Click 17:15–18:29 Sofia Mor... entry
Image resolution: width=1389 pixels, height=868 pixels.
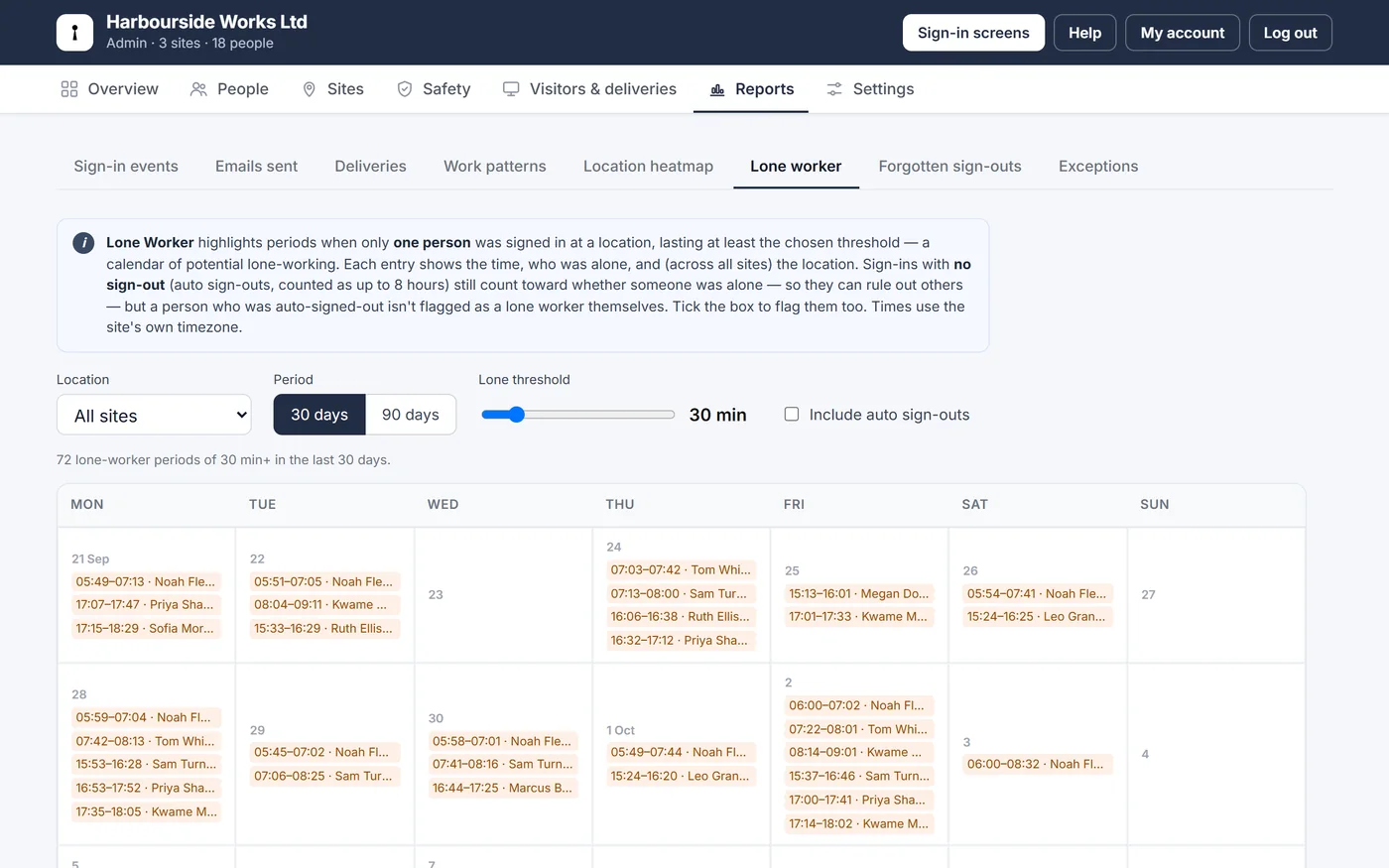[146, 629]
